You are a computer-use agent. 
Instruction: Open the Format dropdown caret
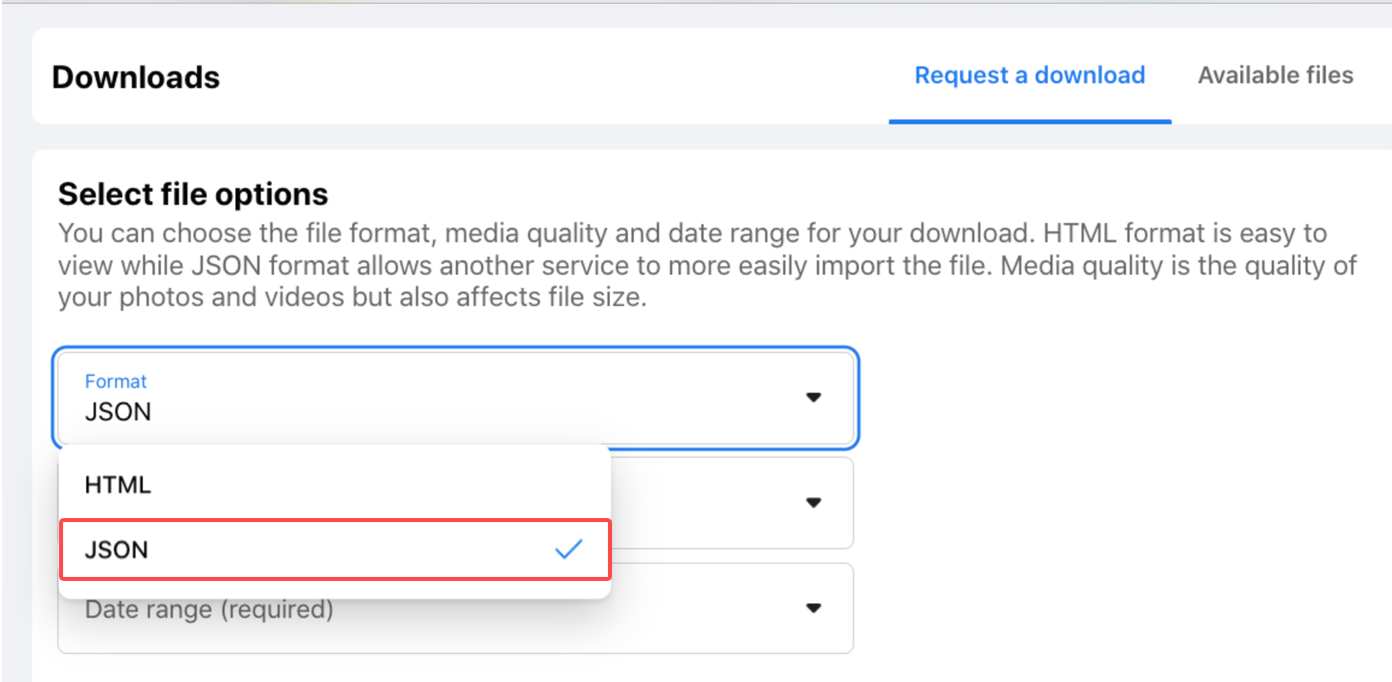tap(814, 397)
